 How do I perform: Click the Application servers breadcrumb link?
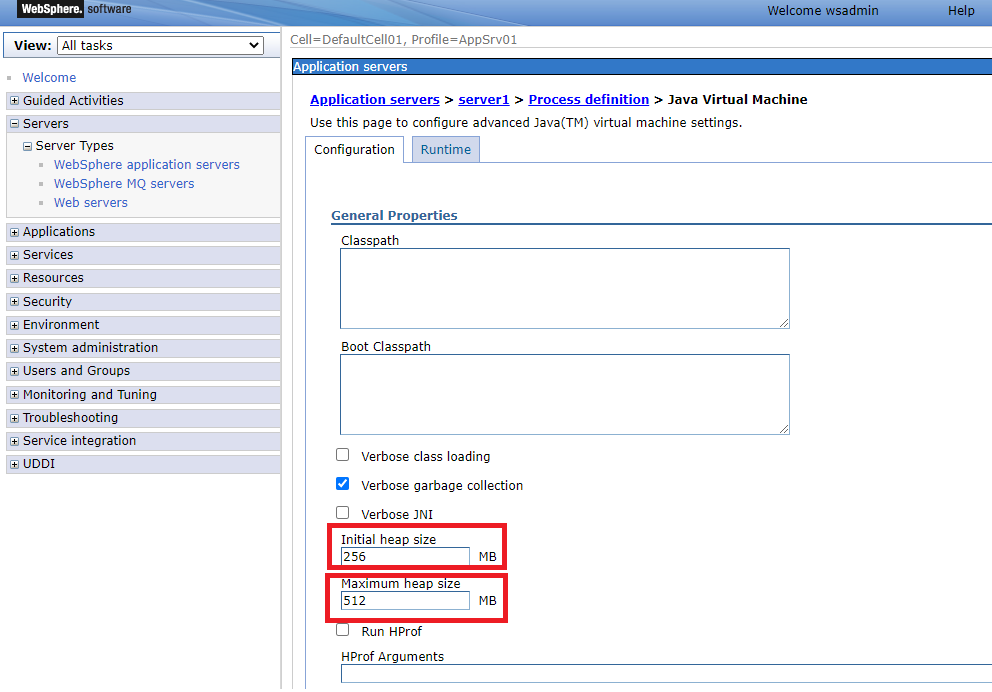point(375,99)
